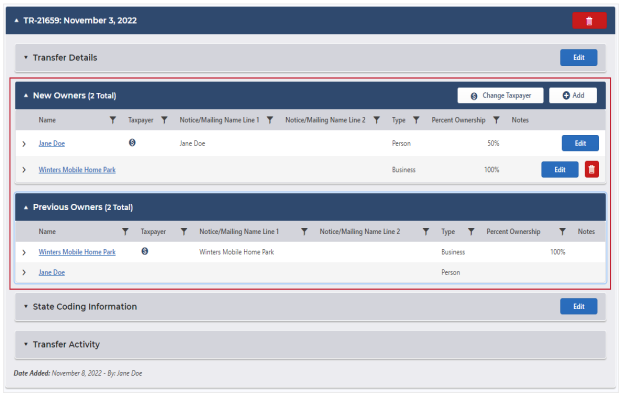Image resolution: width=621 pixels, height=396 pixels.
Task: Click the Date Added November 8, 2022 text
Action: tap(78, 373)
